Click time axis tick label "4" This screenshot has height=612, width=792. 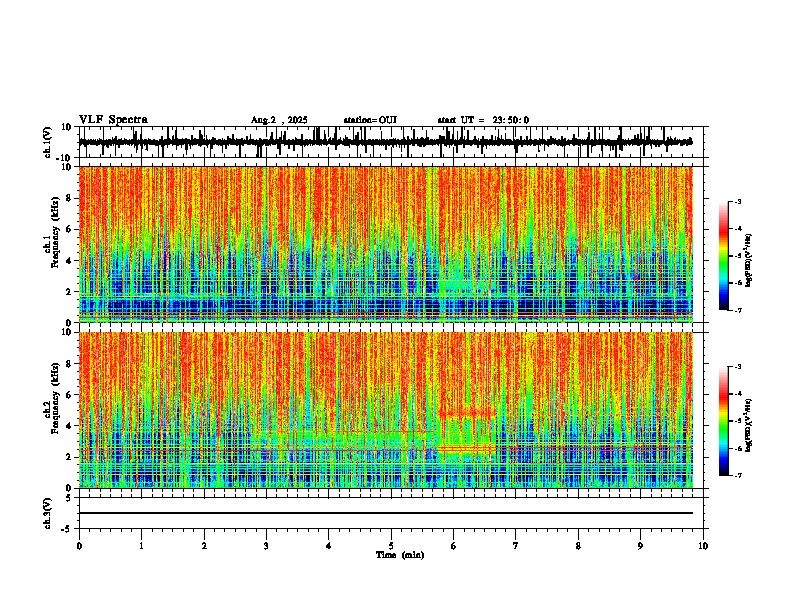point(329,546)
